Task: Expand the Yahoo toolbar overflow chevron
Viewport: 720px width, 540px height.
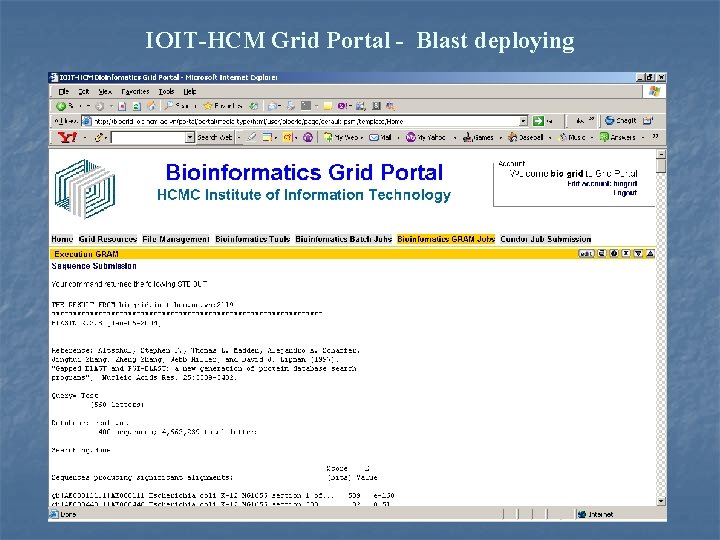Action: point(655,136)
